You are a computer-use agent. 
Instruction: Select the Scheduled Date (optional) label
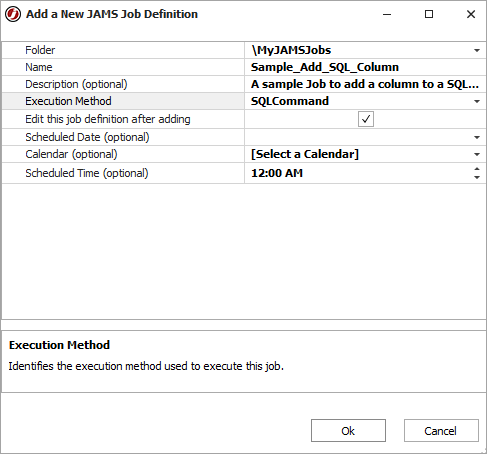pos(87,137)
